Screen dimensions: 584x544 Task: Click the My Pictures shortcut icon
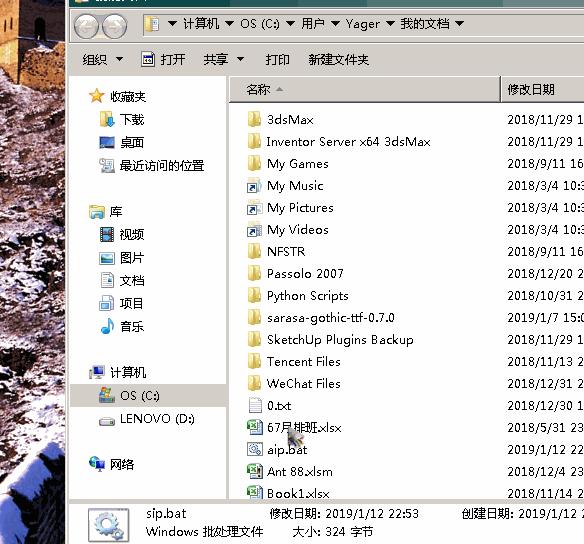254,207
